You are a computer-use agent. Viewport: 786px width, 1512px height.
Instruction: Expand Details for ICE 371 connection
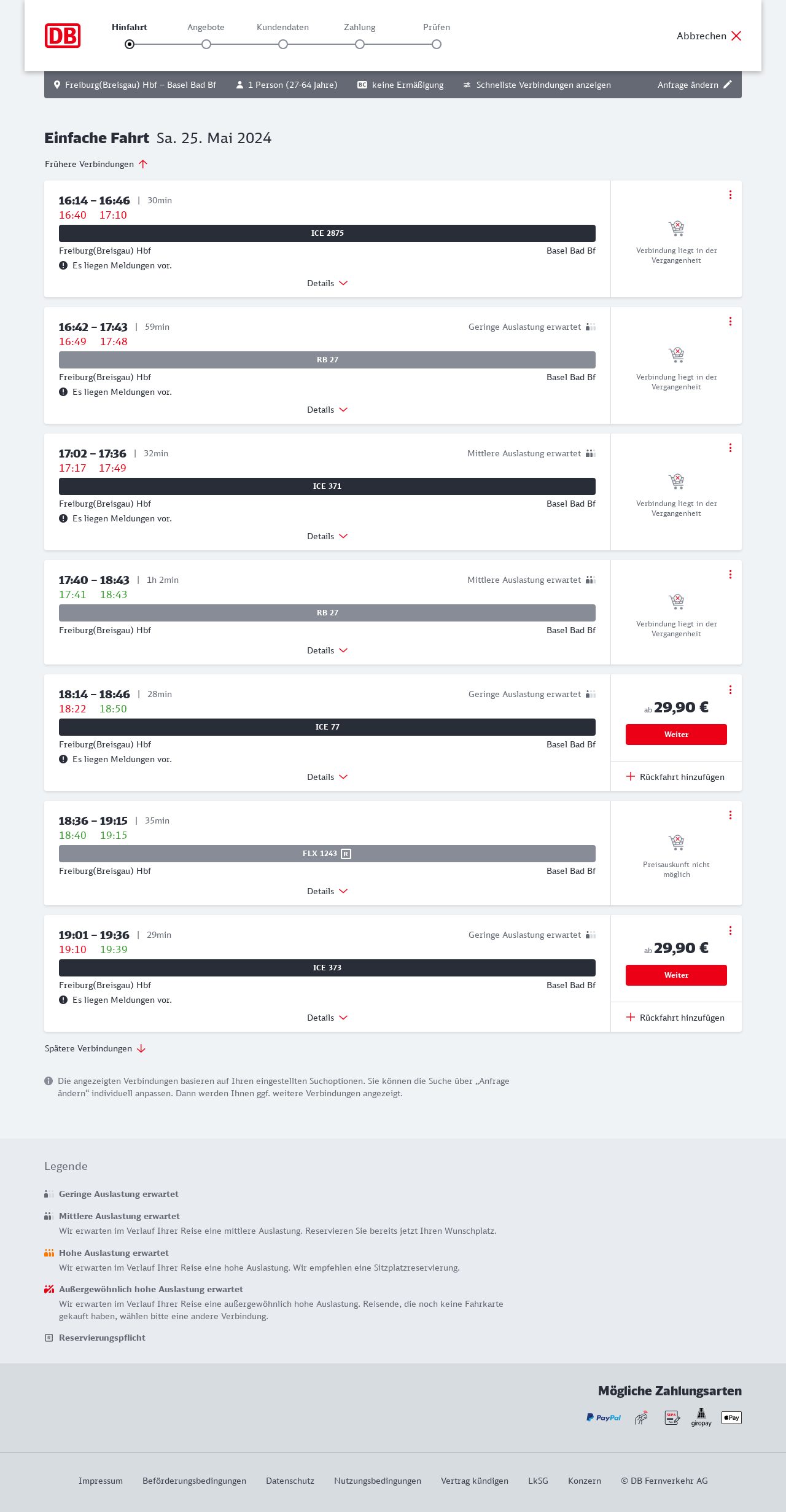click(x=327, y=536)
